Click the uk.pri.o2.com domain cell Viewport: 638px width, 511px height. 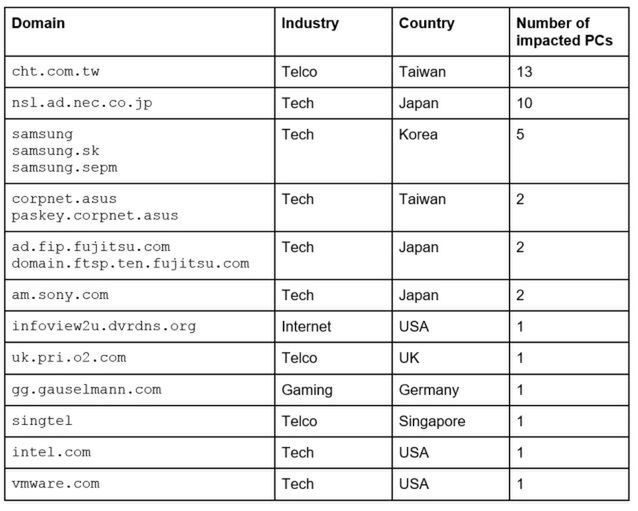coord(69,358)
